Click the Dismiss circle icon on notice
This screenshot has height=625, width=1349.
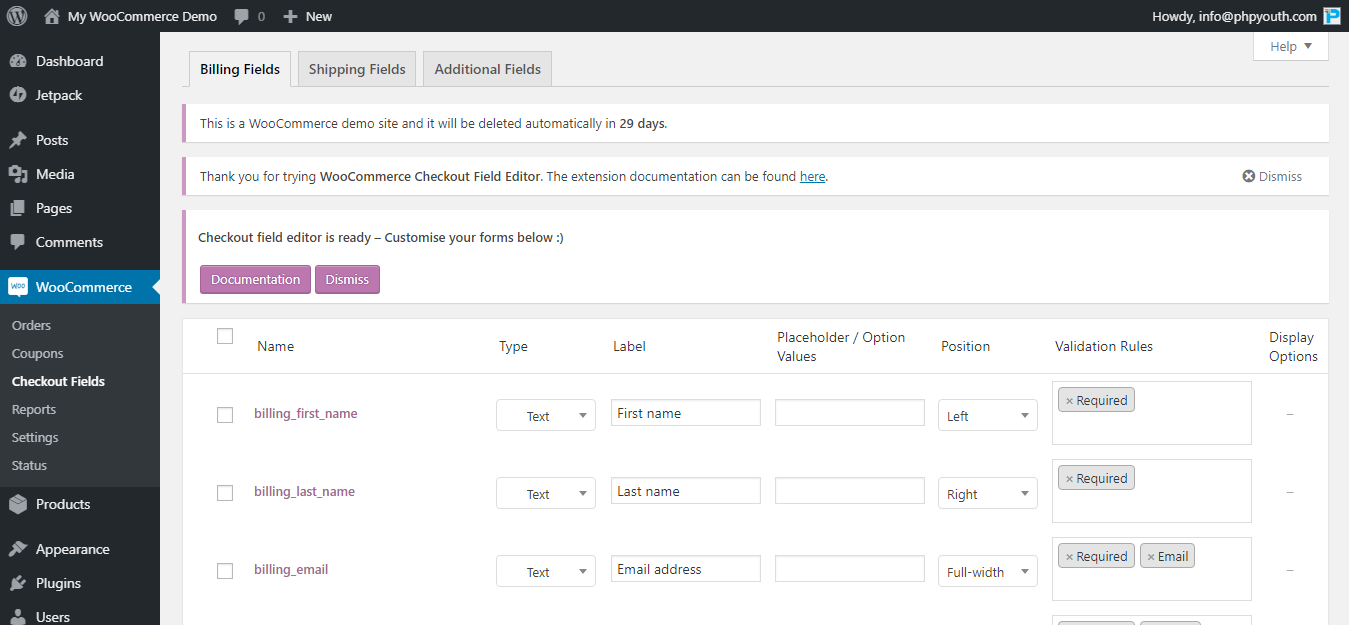pyautogui.click(x=1247, y=175)
